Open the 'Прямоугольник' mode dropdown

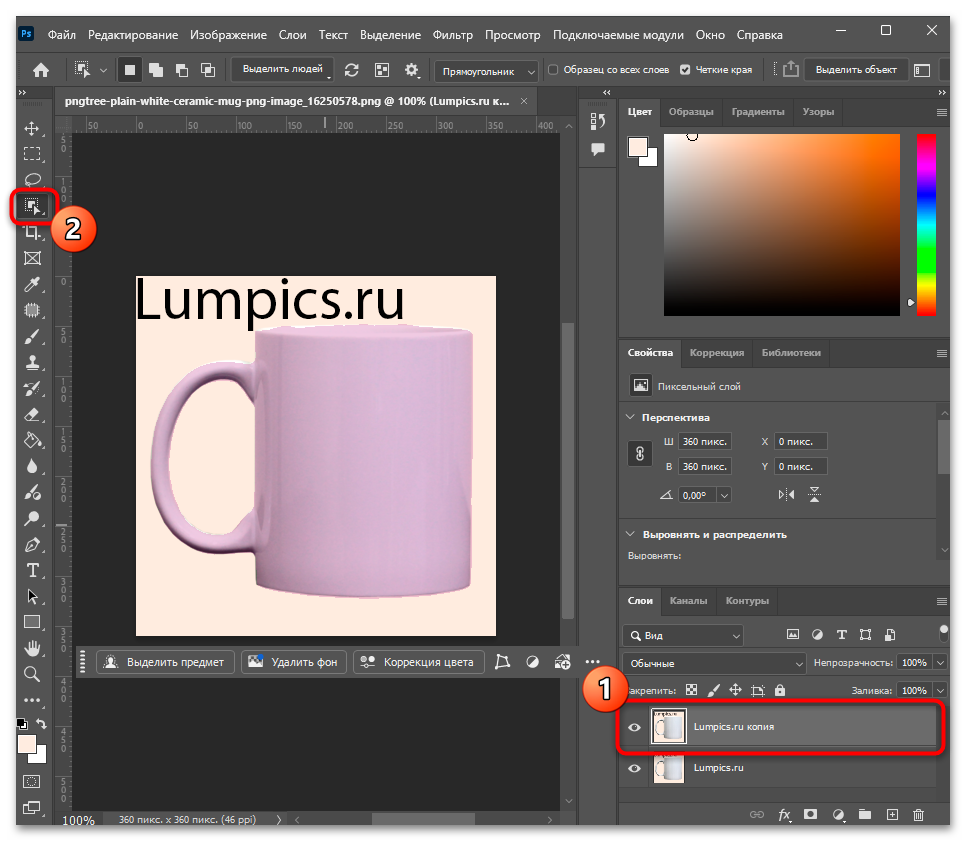click(486, 71)
